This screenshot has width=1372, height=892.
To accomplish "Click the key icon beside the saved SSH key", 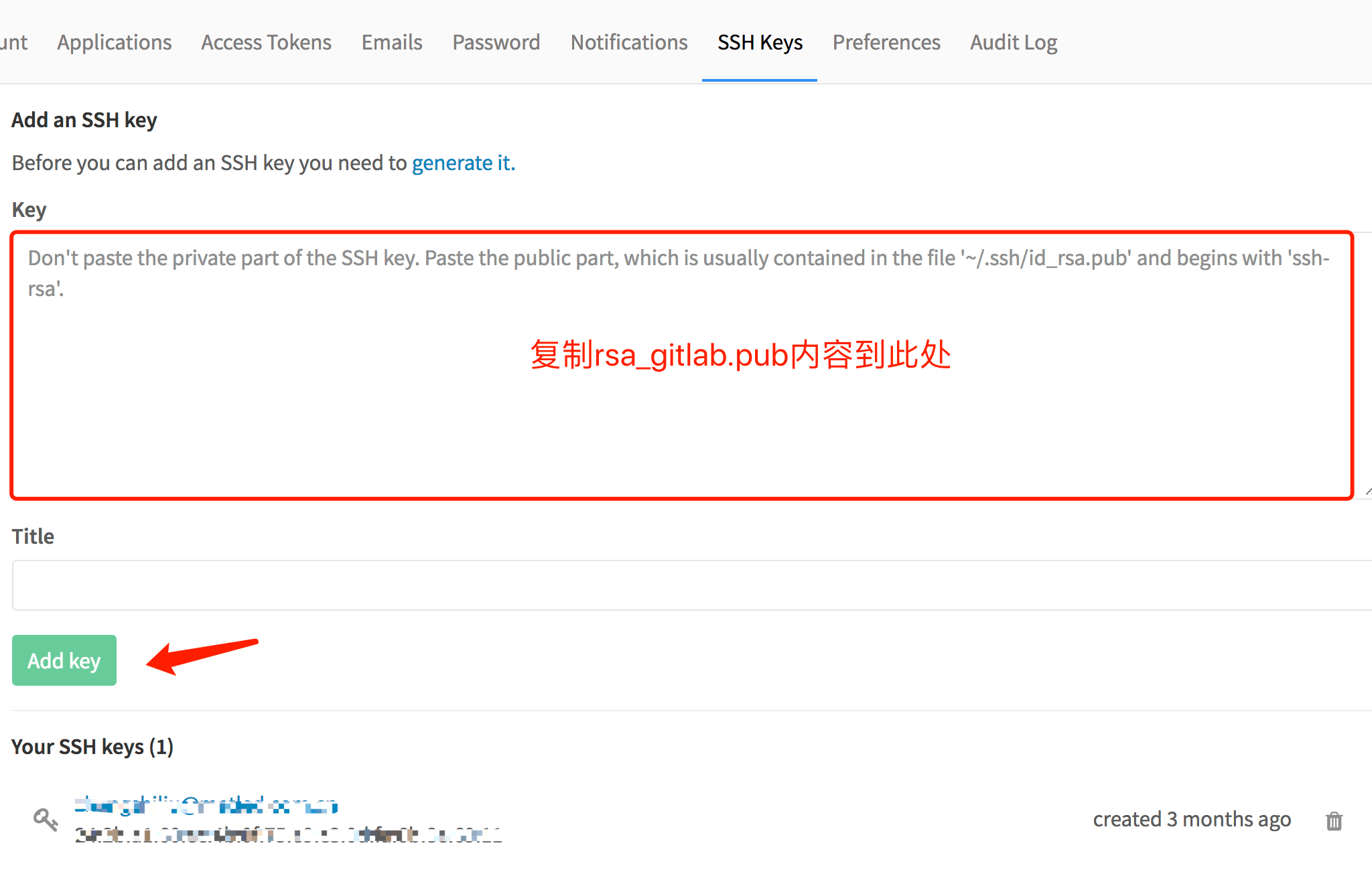I will (46, 819).
